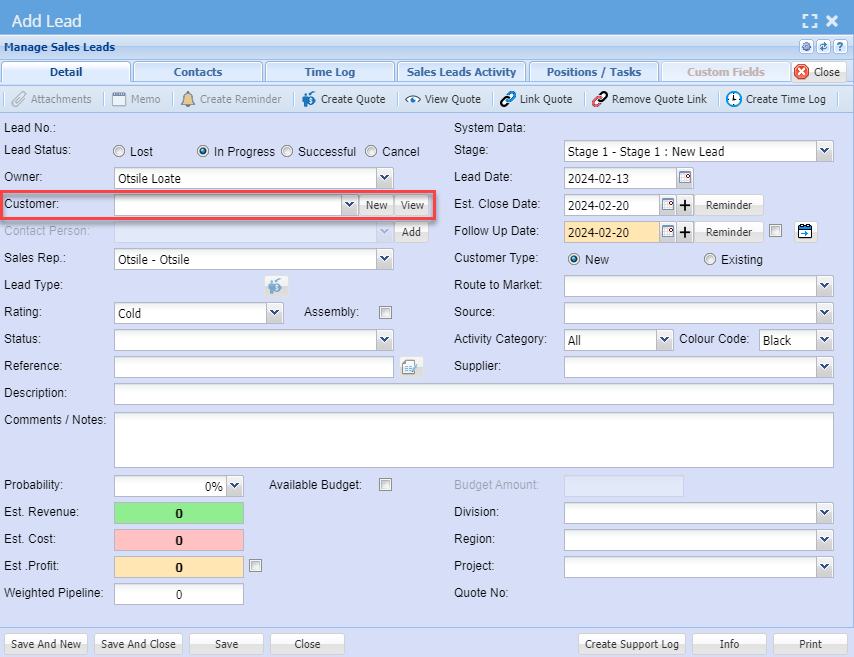Enable the Available Budget checkbox

(x=385, y=485)
